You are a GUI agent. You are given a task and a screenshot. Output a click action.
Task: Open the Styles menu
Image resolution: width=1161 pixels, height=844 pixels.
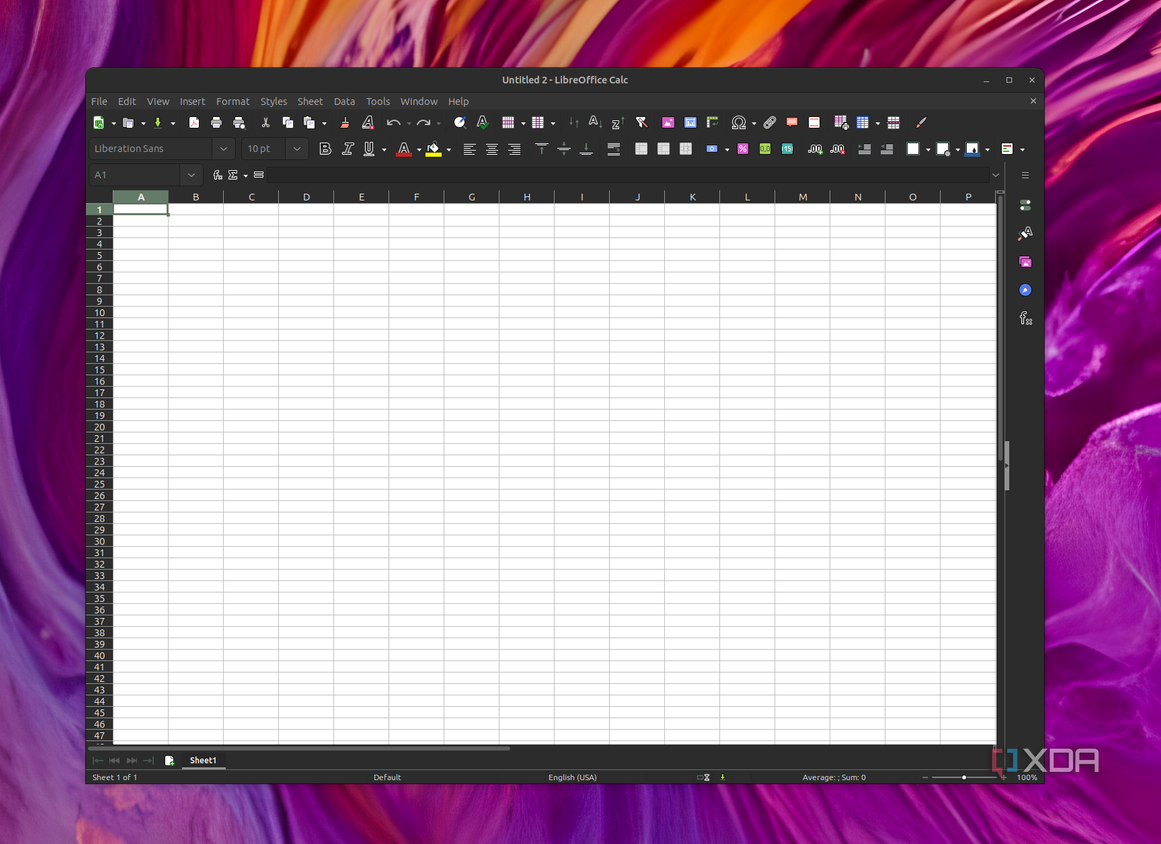[273, 101]
